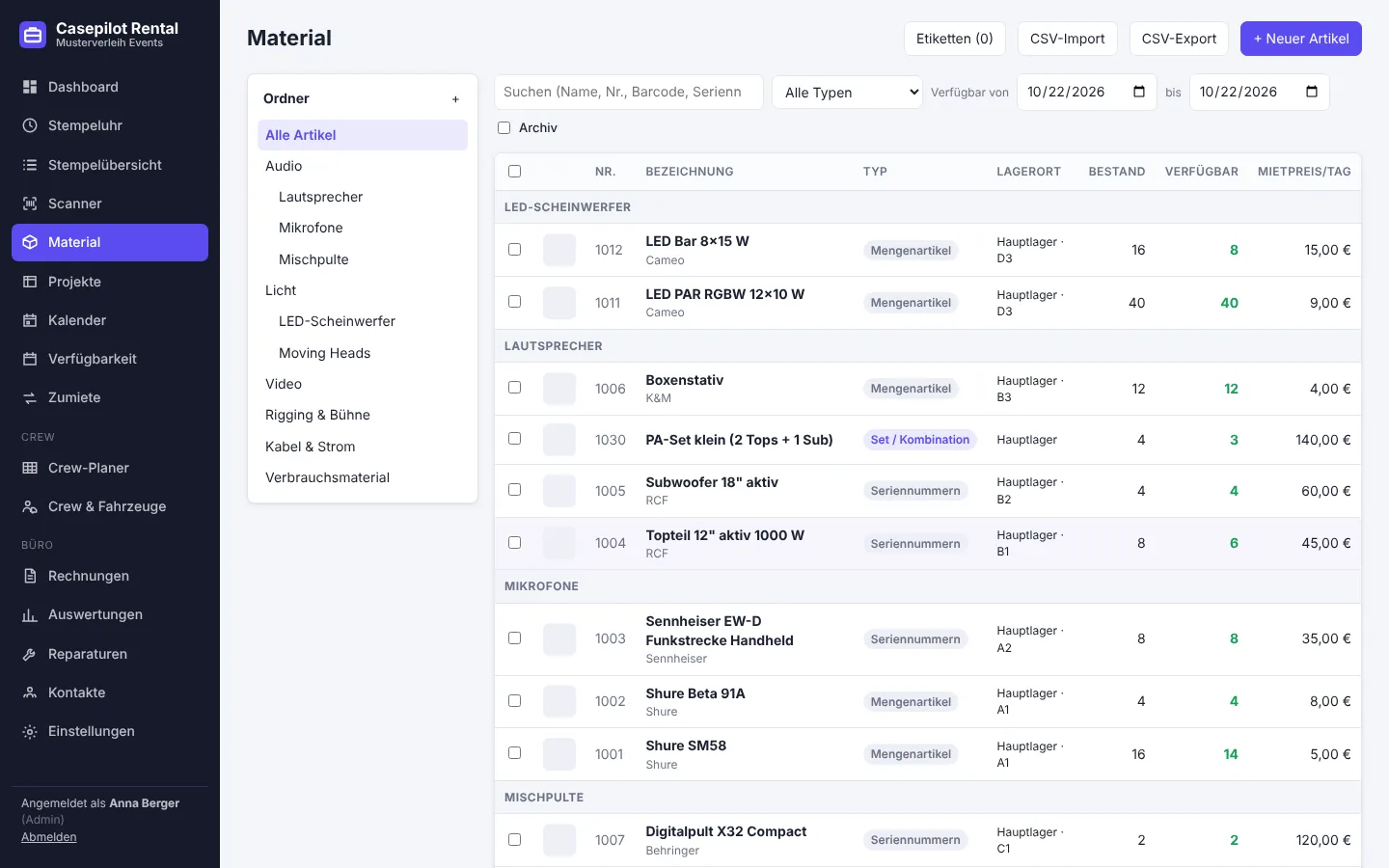Open Kontakte in sidebar
This screenshot has height=868, width=1389.
click(x=110, y=692)
